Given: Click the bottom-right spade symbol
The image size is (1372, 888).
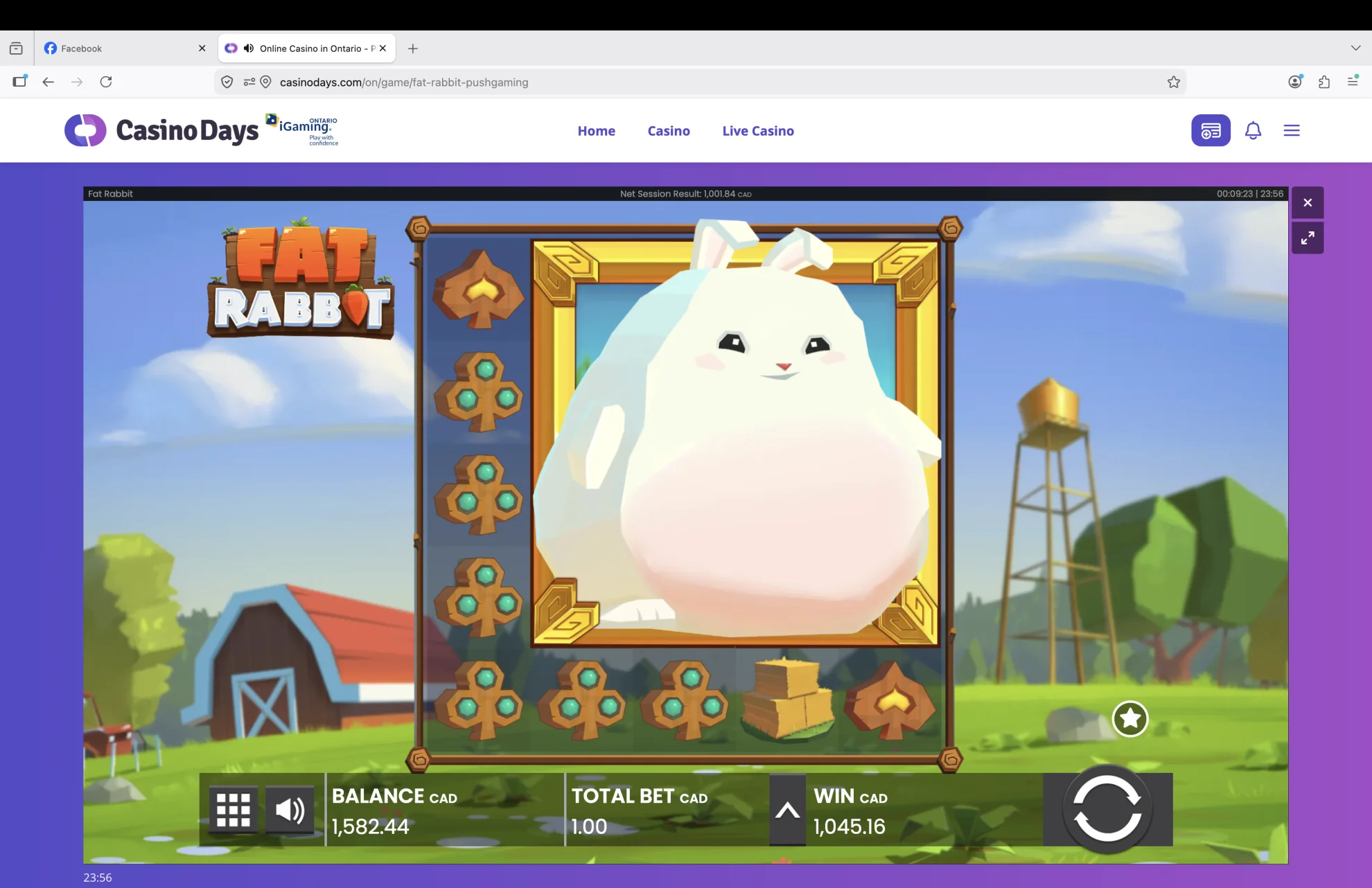Looking at the screenshot, I should [890, 701].
